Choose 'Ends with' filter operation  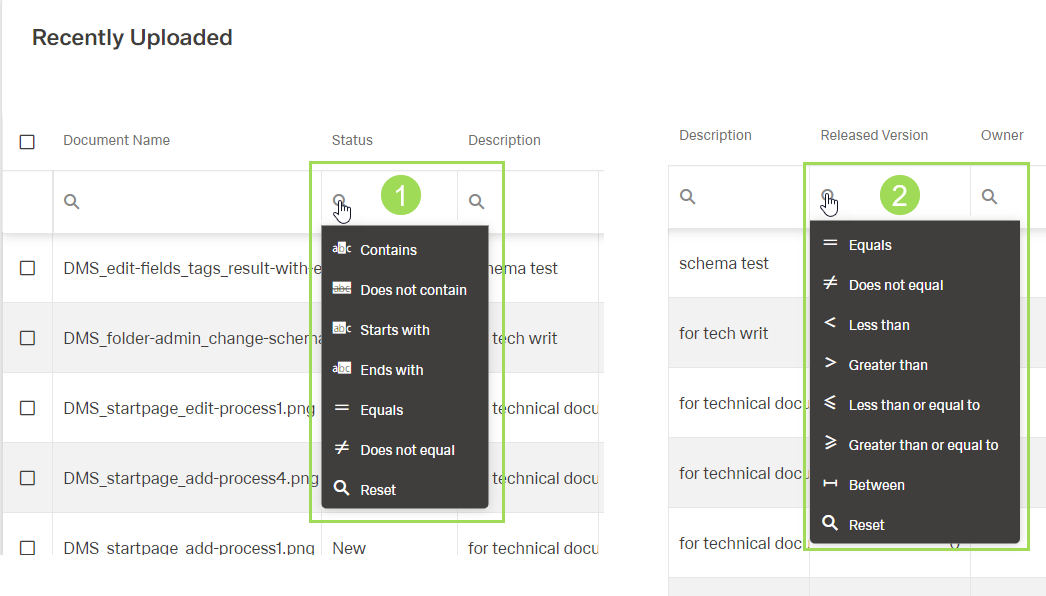pos(391,370)
